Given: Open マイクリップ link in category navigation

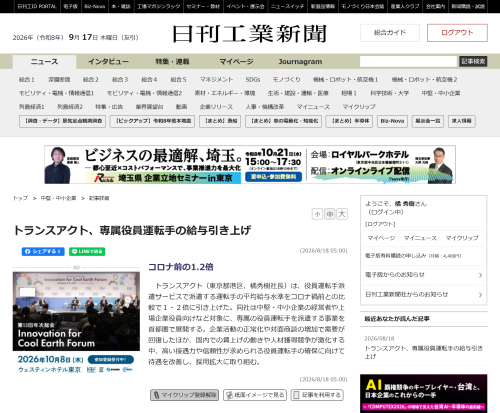Looking at the screenshot, I should click(x=359, y=107).
